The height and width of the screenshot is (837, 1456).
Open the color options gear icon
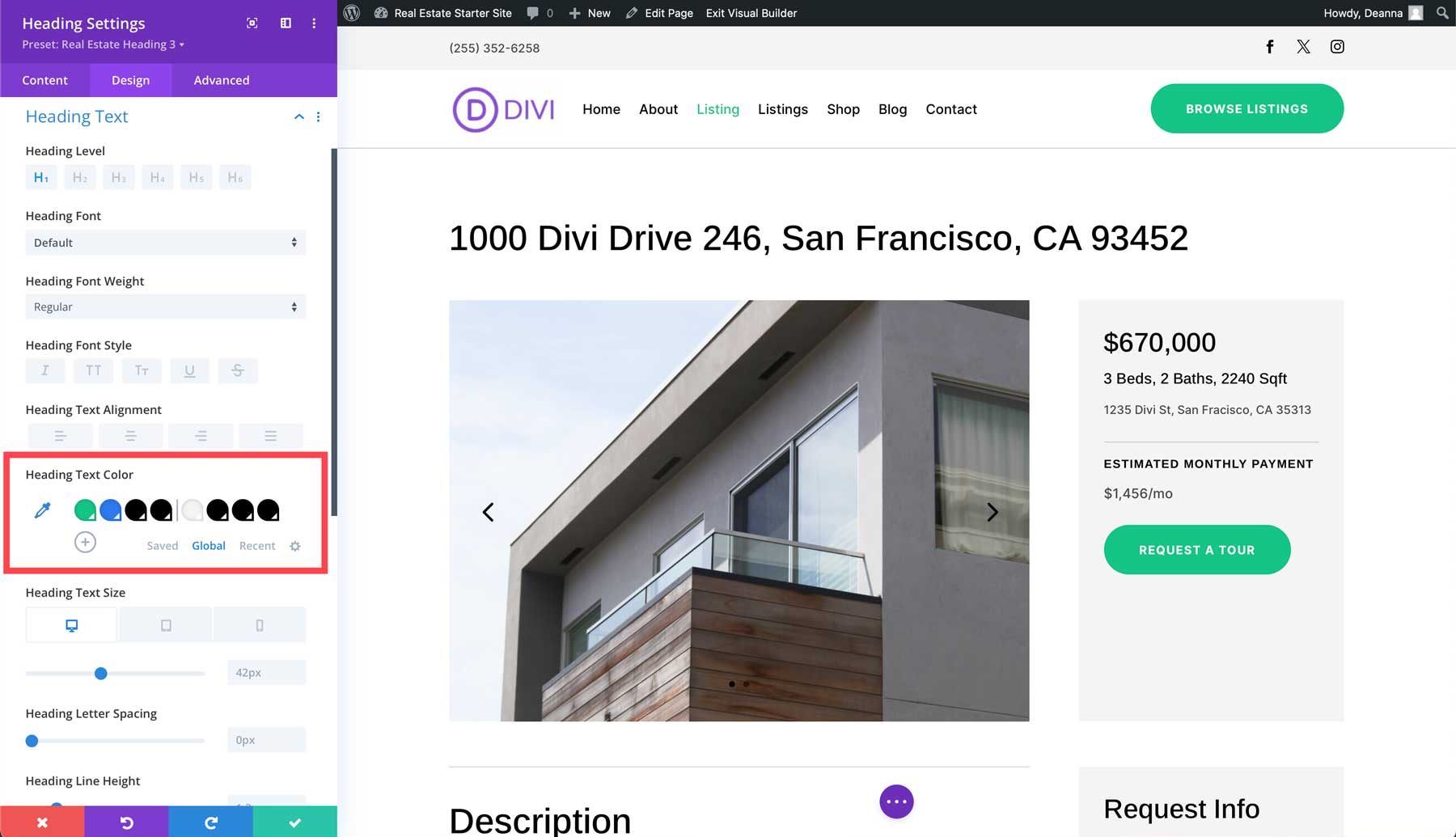click(295, 546)
